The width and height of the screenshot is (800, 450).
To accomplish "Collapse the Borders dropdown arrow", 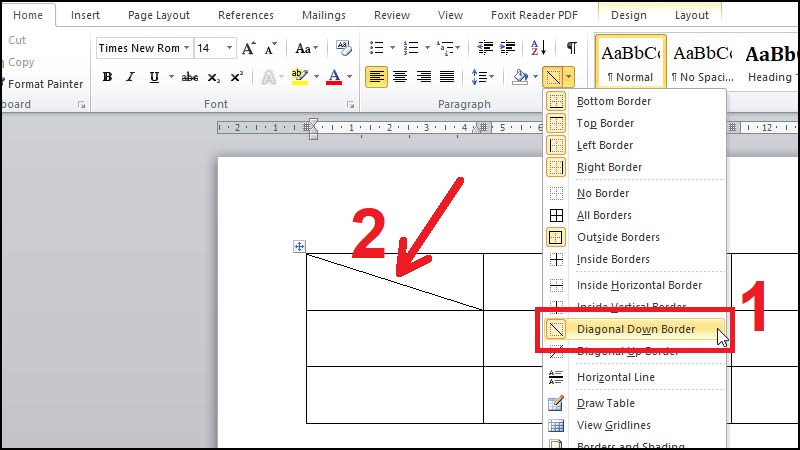I will point(569,77).
